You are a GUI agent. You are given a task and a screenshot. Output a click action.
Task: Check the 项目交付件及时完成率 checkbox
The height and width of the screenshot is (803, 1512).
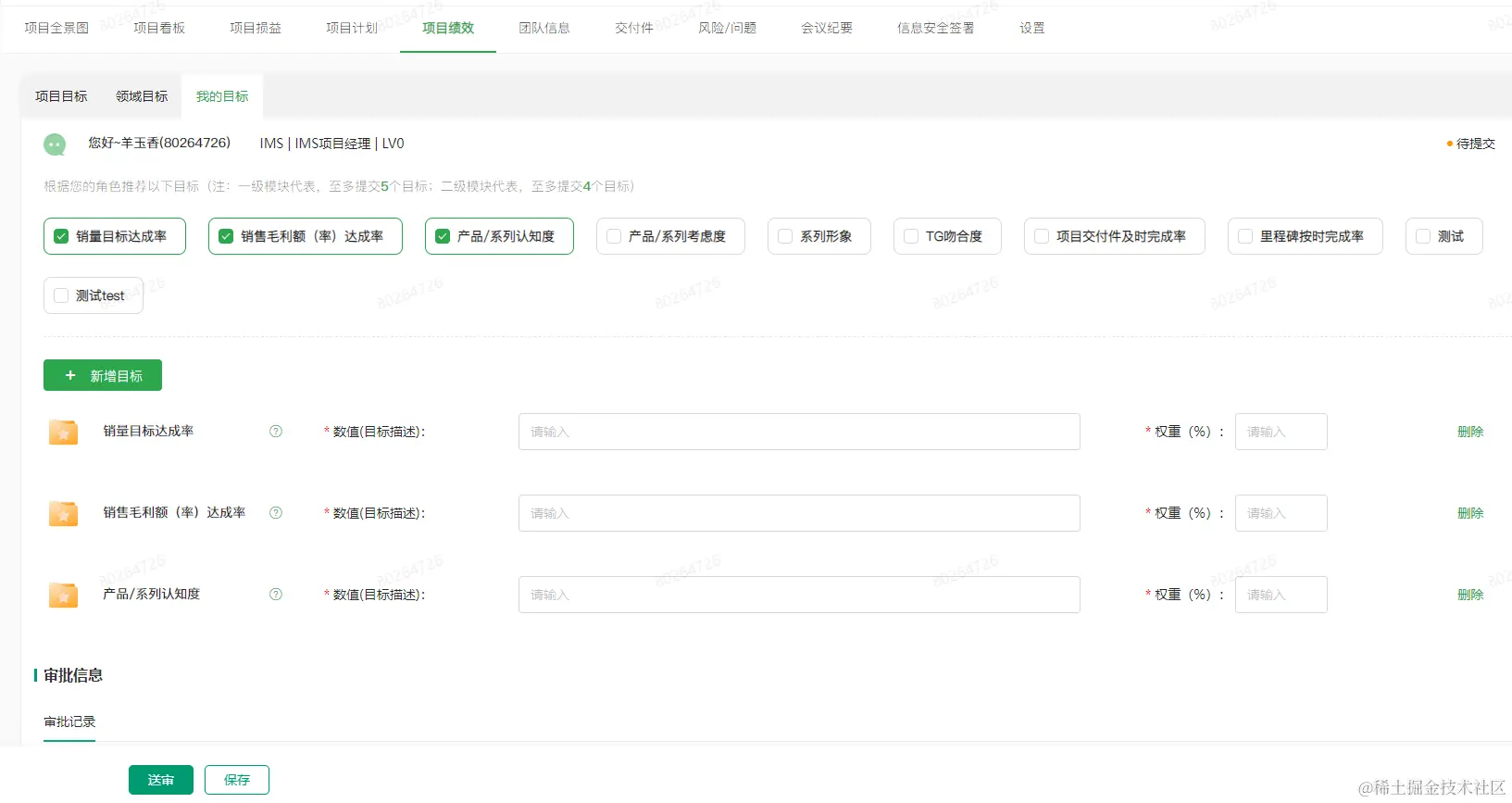pyautogui.click(x=1042, y=236)
